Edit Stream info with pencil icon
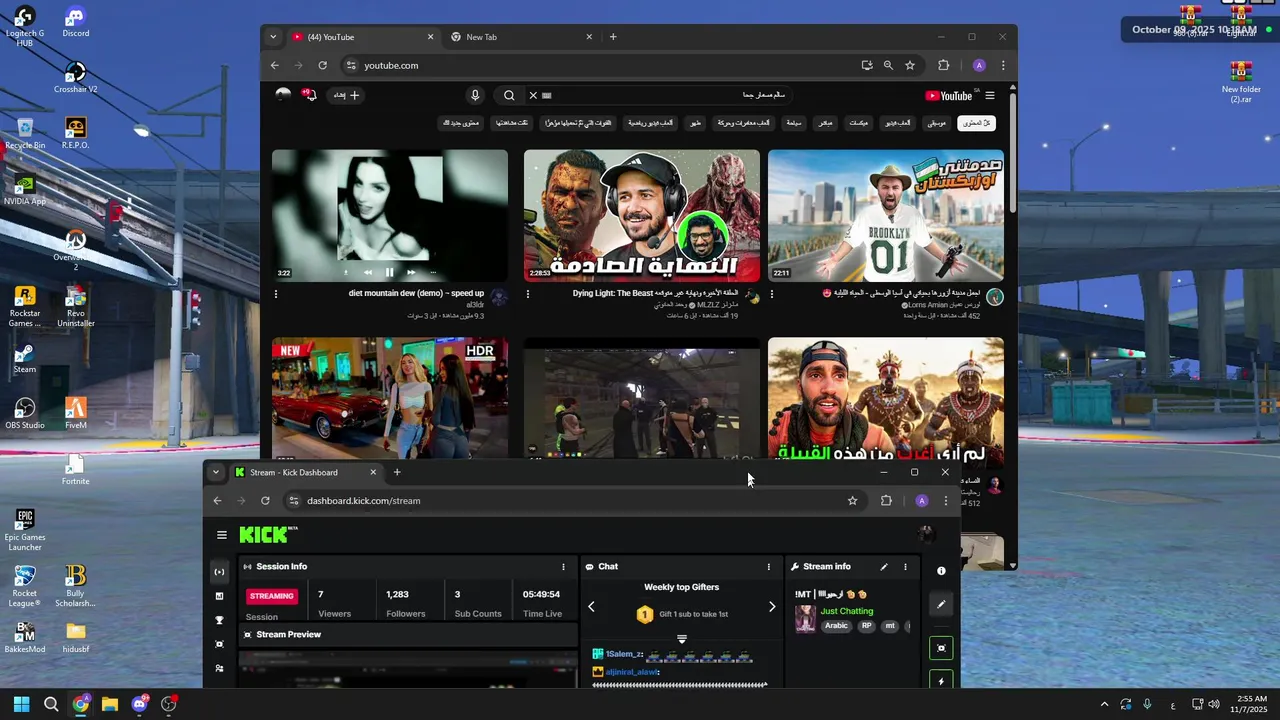Screen dimensions: 1280x720 [x=884, y=567]
